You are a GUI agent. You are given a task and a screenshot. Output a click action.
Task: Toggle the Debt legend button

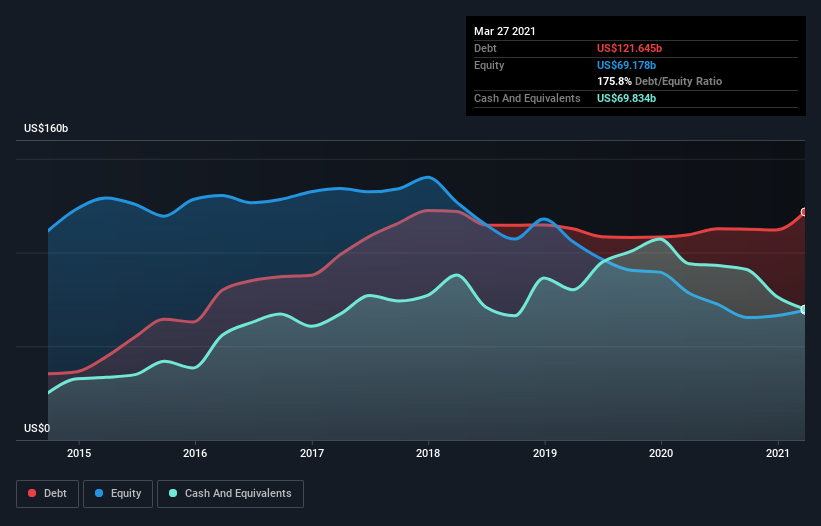click(x=47, y=494)
